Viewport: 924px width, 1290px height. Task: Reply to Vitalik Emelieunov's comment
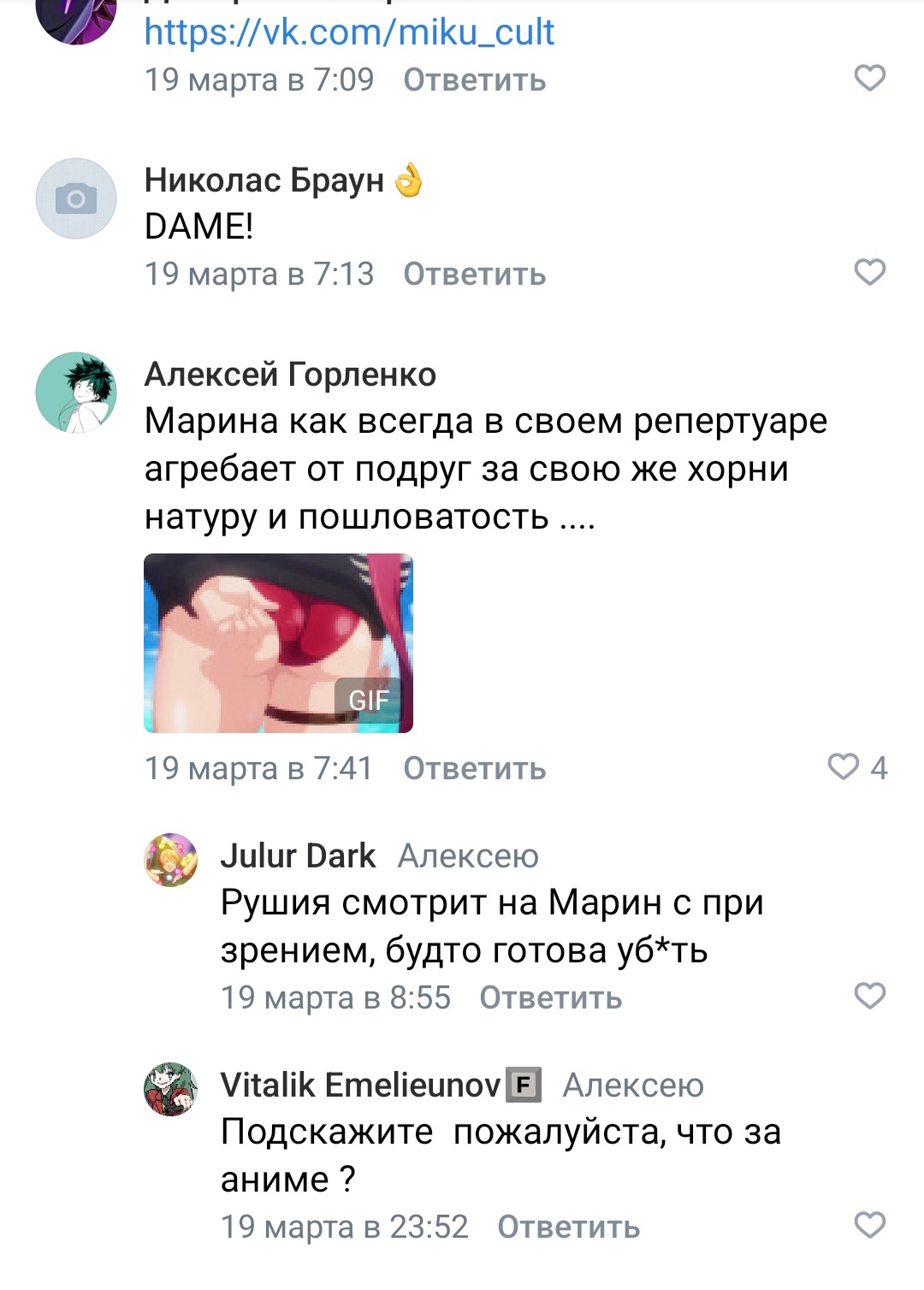pos(569,1227)
